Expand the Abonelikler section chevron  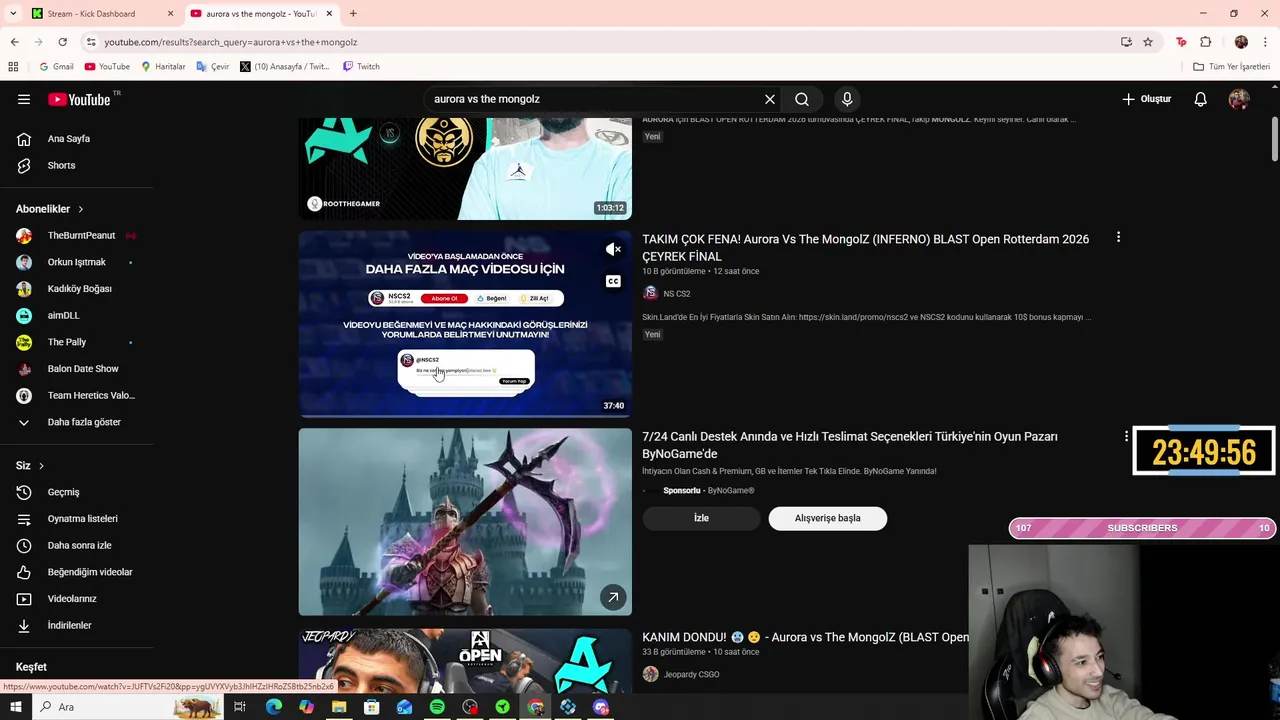(81, 209)
